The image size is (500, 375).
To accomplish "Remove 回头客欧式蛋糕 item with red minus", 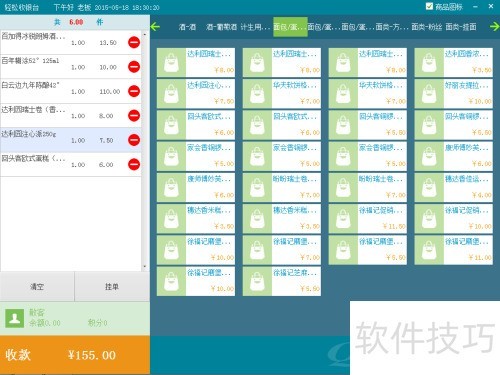I will point(134,164).
